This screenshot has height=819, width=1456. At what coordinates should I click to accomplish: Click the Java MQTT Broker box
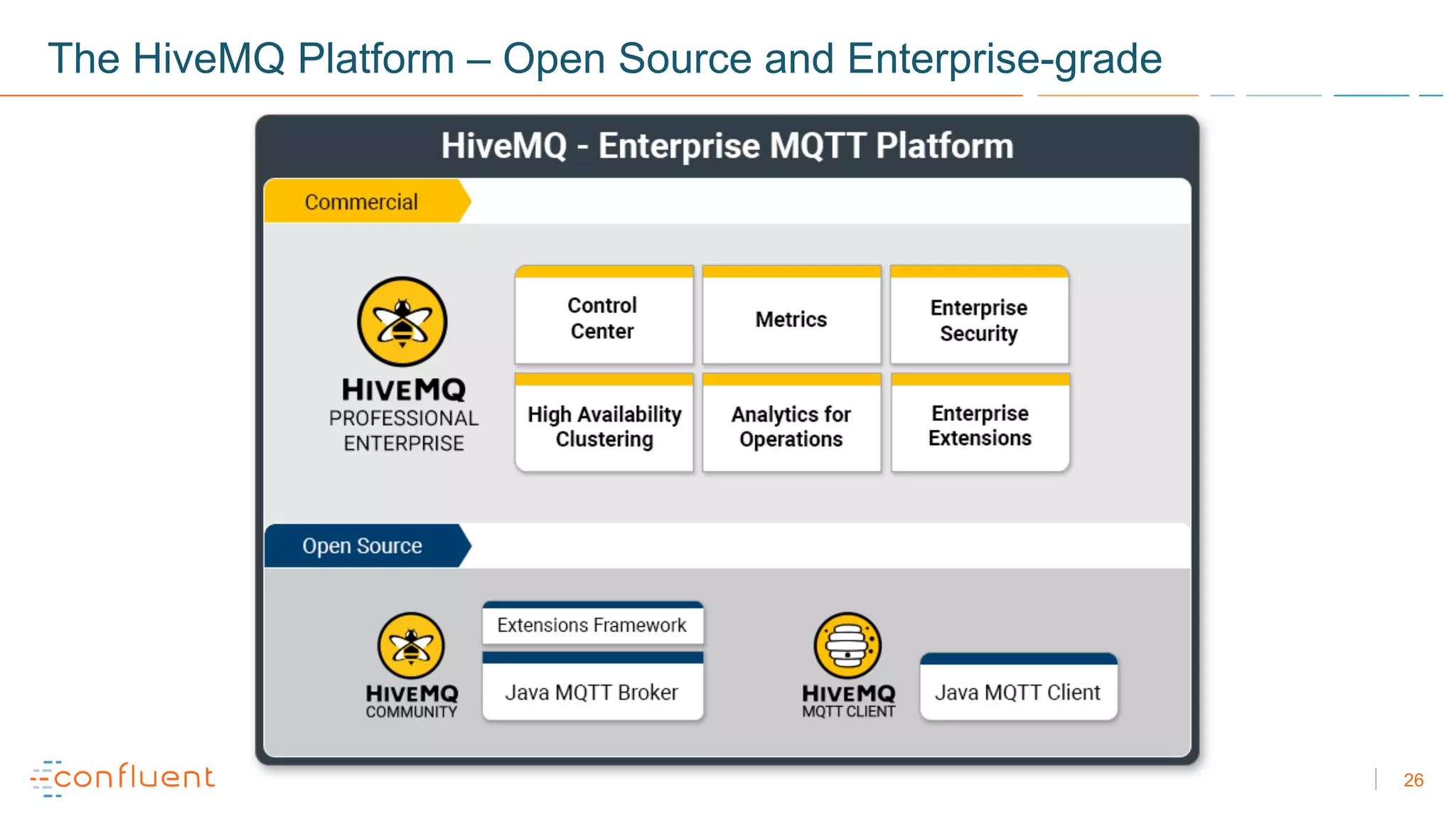(592, 692)
